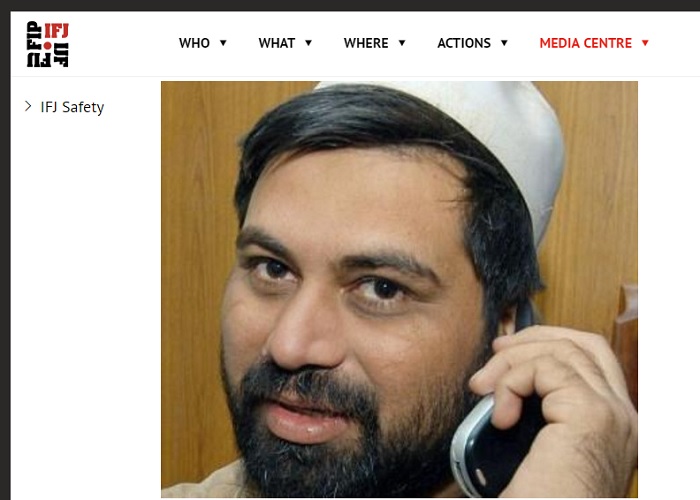Select the ACTIONS navigation item

464,43
